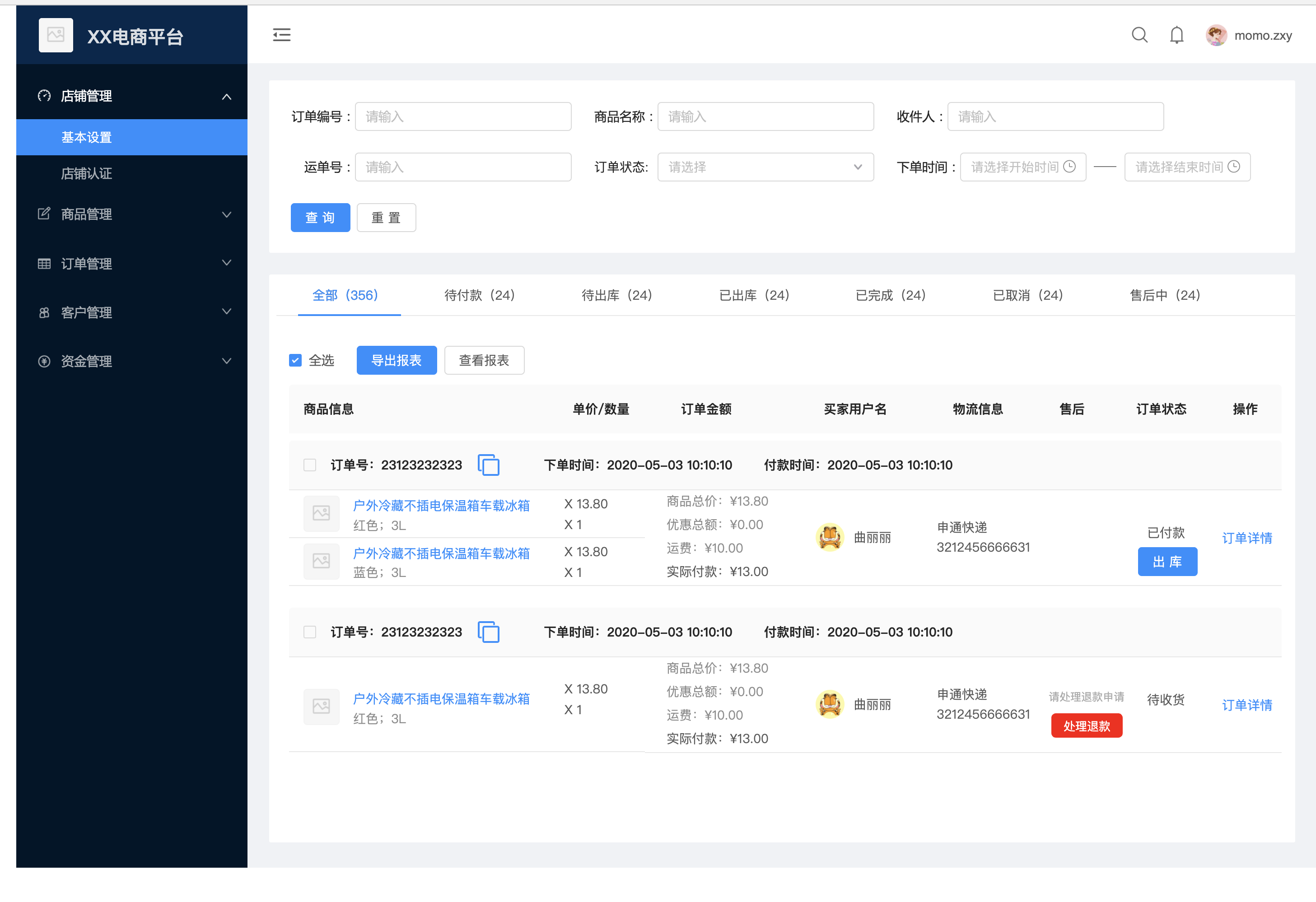The height and width of the screenshot is (902, 1316).
Task: Open 订单详情 for the second order
Action: pos(1247,705)
